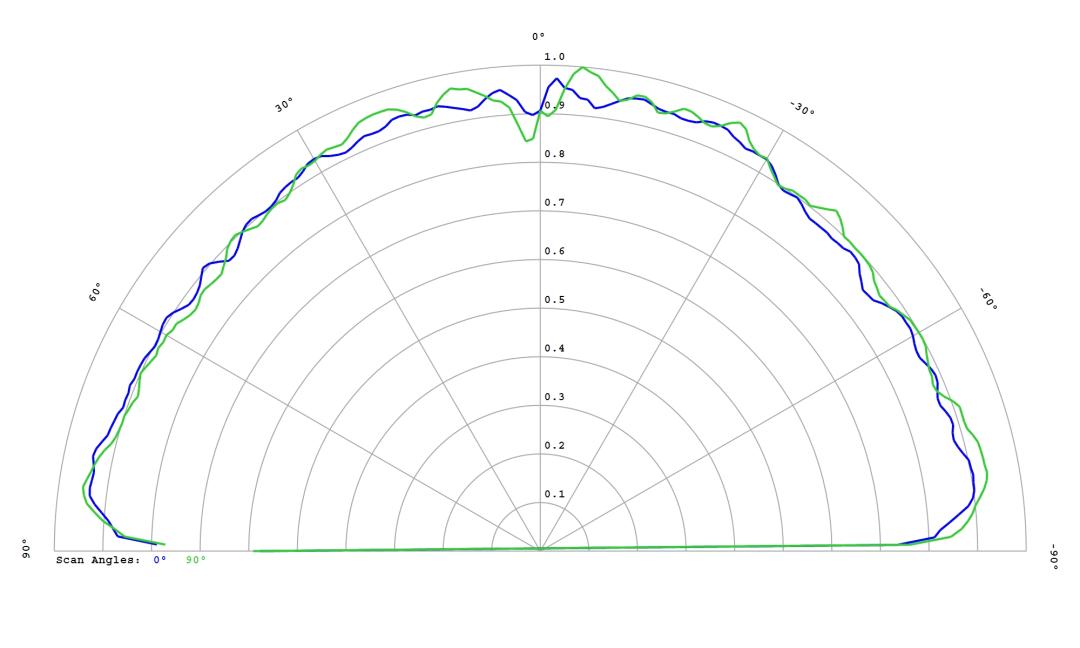The height and width of the screenshot is (648, 1080).
Task: Click the "Scan Angles:" legend label
Action: tap(98, 561)
